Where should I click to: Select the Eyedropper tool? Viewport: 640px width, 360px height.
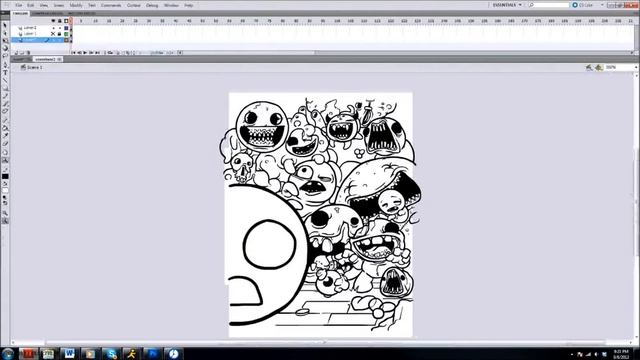click(5, 136)
